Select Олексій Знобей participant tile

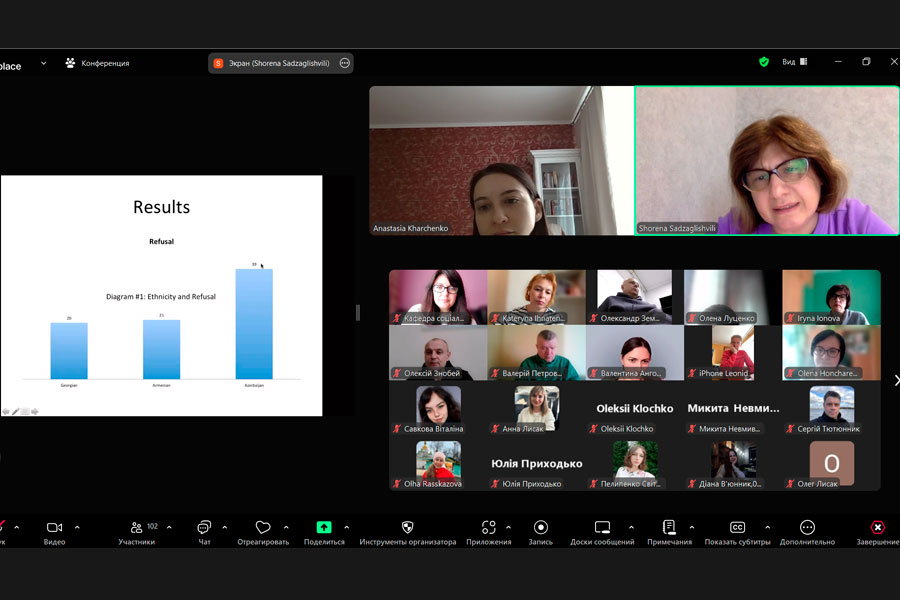point(438,353)
